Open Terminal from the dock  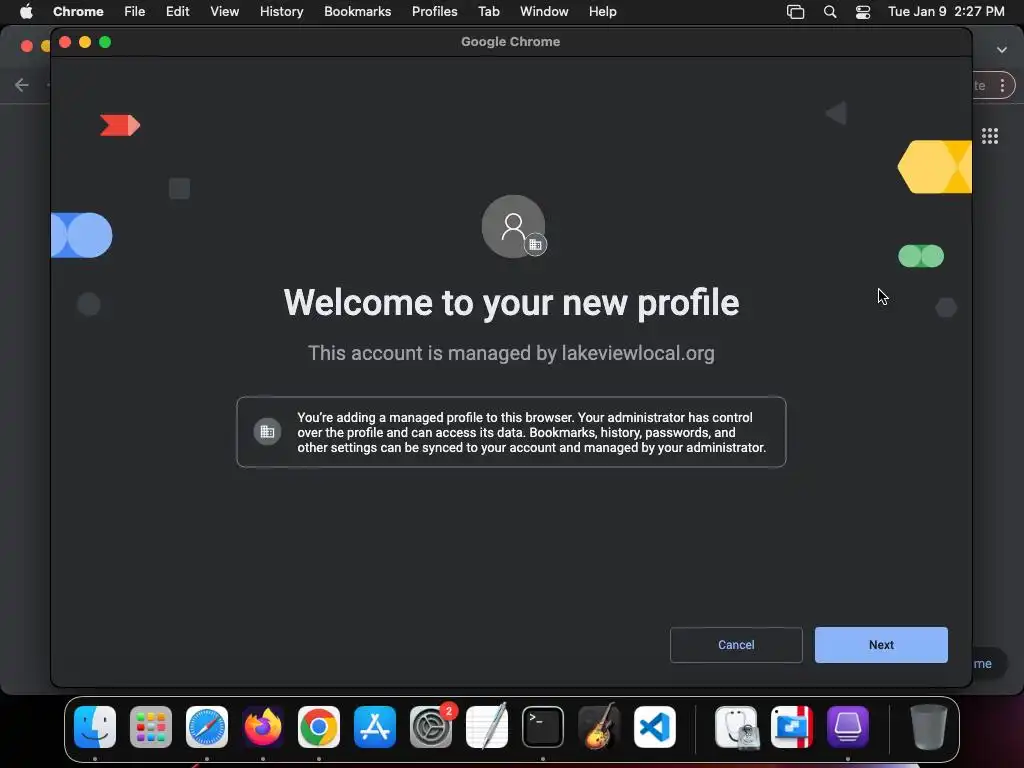click(x=543, y=727)
